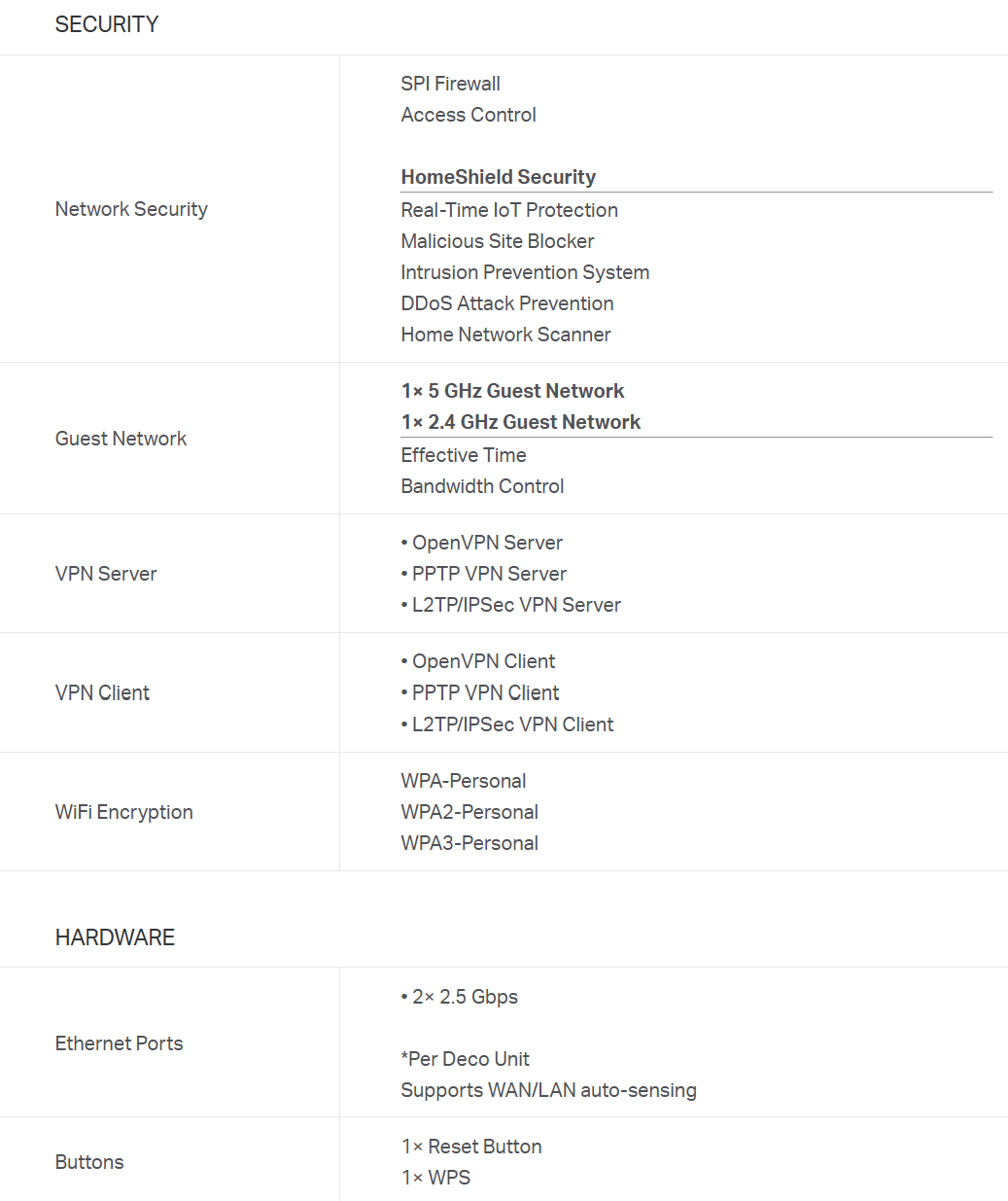Click the HARDWARE section heading
Viewport: 1008px width, 1201px height.
tap(115, 937)
